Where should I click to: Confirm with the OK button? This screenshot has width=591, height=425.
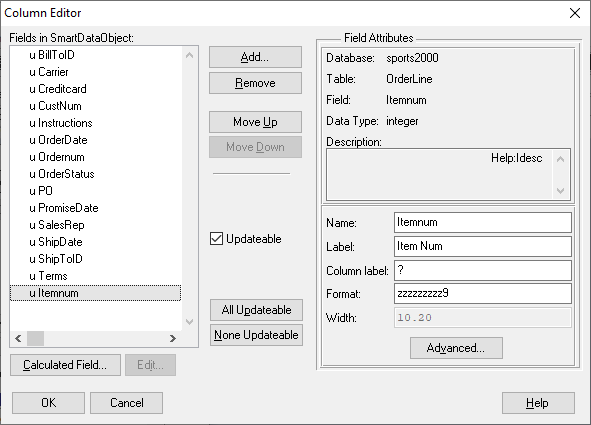pyautogui.click(x=48, y=403)
